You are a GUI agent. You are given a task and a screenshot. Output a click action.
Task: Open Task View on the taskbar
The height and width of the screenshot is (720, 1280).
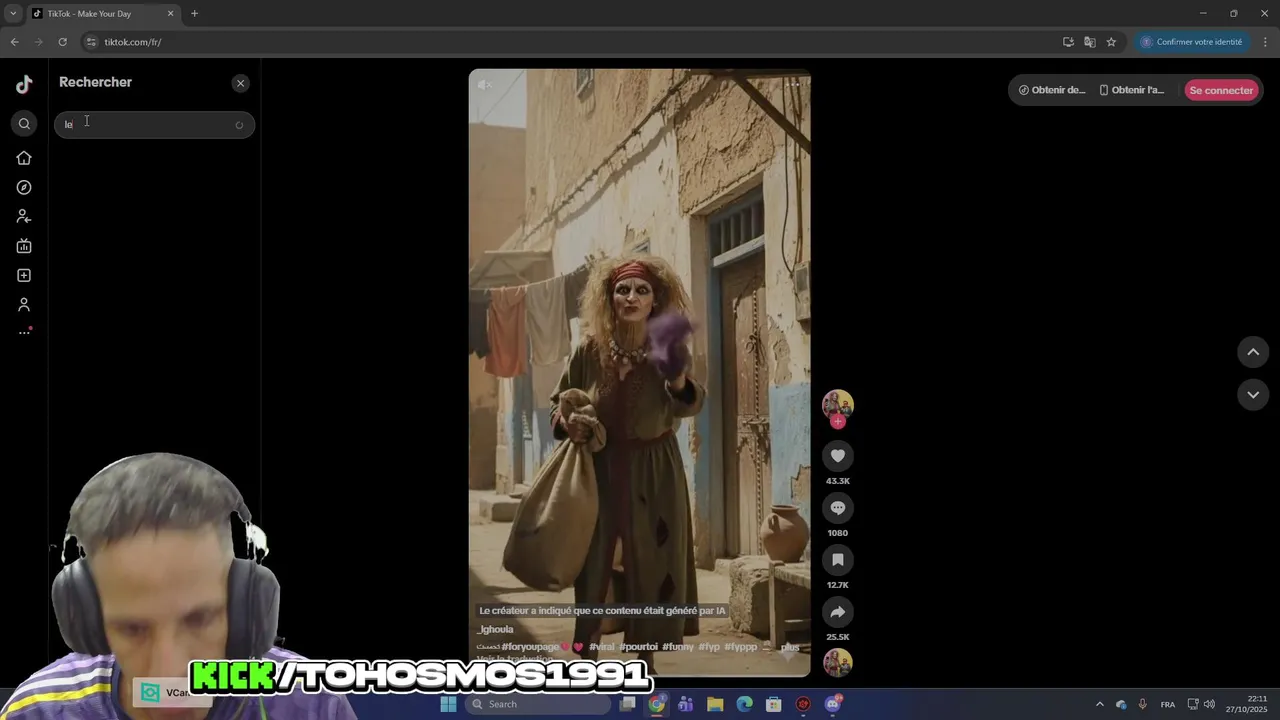pos(628,704)
